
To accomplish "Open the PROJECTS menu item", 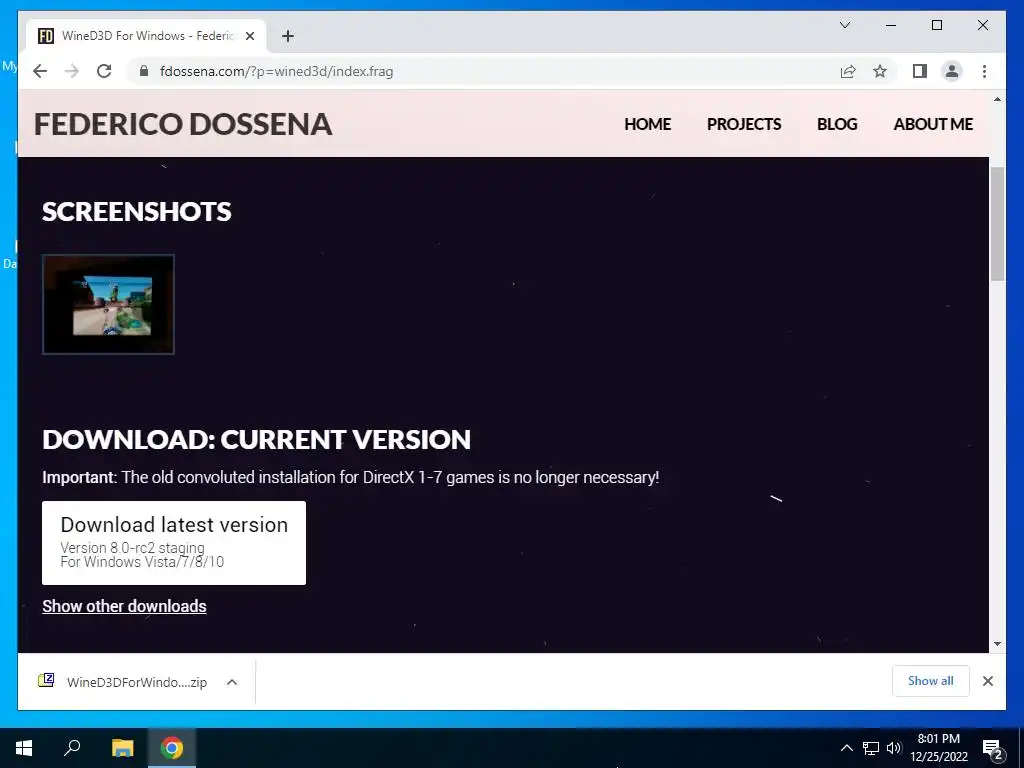I will point(744,124).
